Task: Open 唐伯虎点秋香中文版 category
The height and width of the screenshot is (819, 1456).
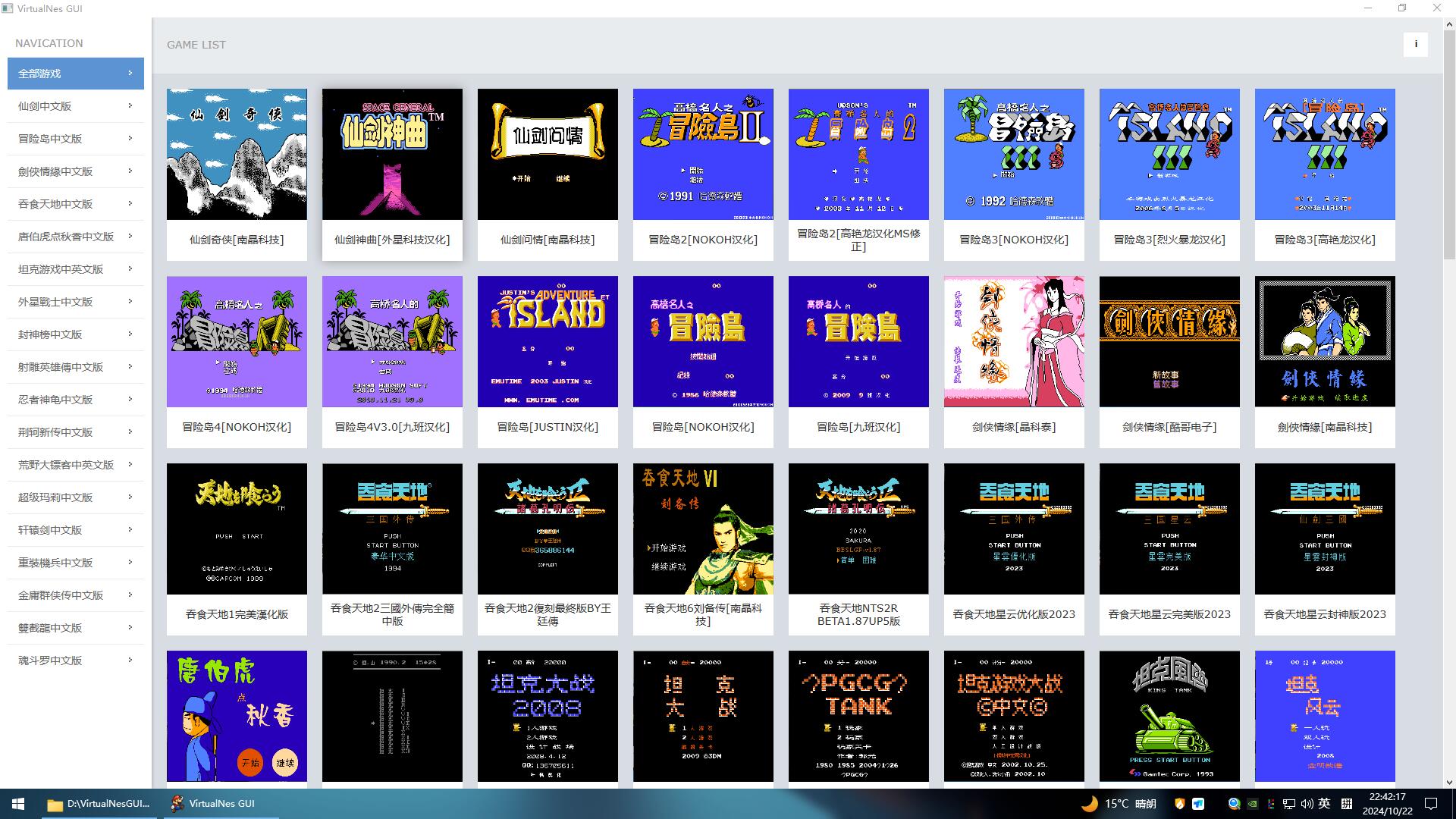Action: pyautogui.click(x=76, y=237)
